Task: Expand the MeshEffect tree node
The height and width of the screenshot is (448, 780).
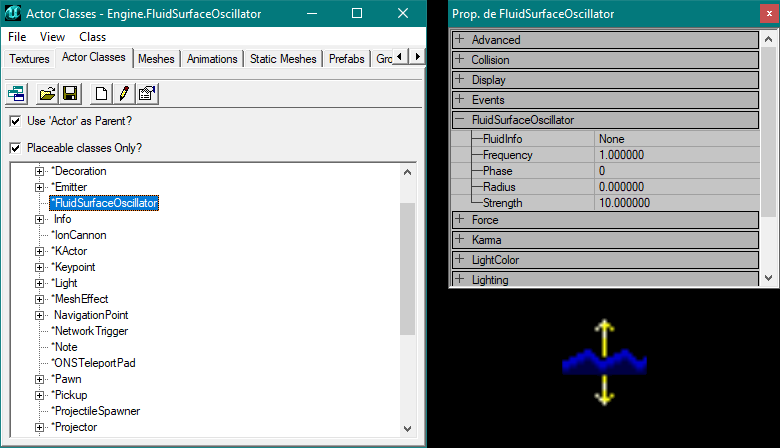Action: [39, 299]
